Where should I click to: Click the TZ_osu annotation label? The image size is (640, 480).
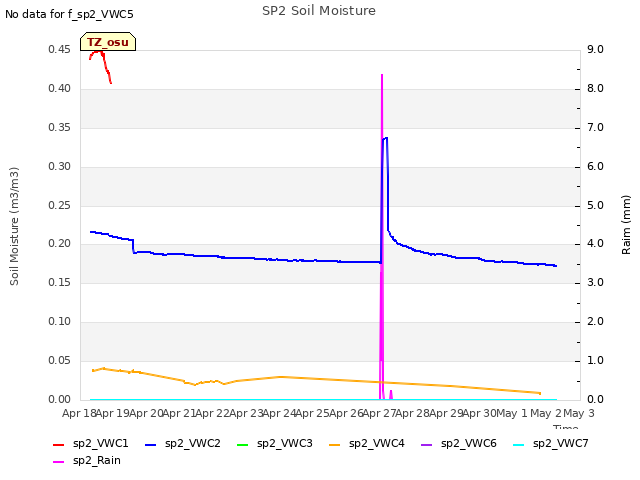coord(108,42)
